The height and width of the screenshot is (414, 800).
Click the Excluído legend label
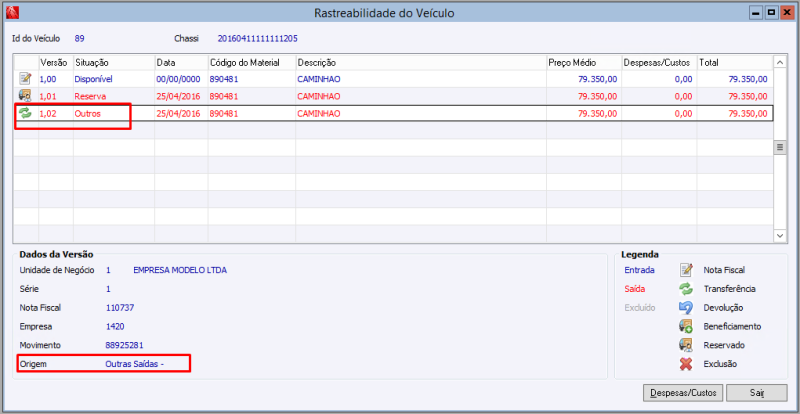[640, 308]
